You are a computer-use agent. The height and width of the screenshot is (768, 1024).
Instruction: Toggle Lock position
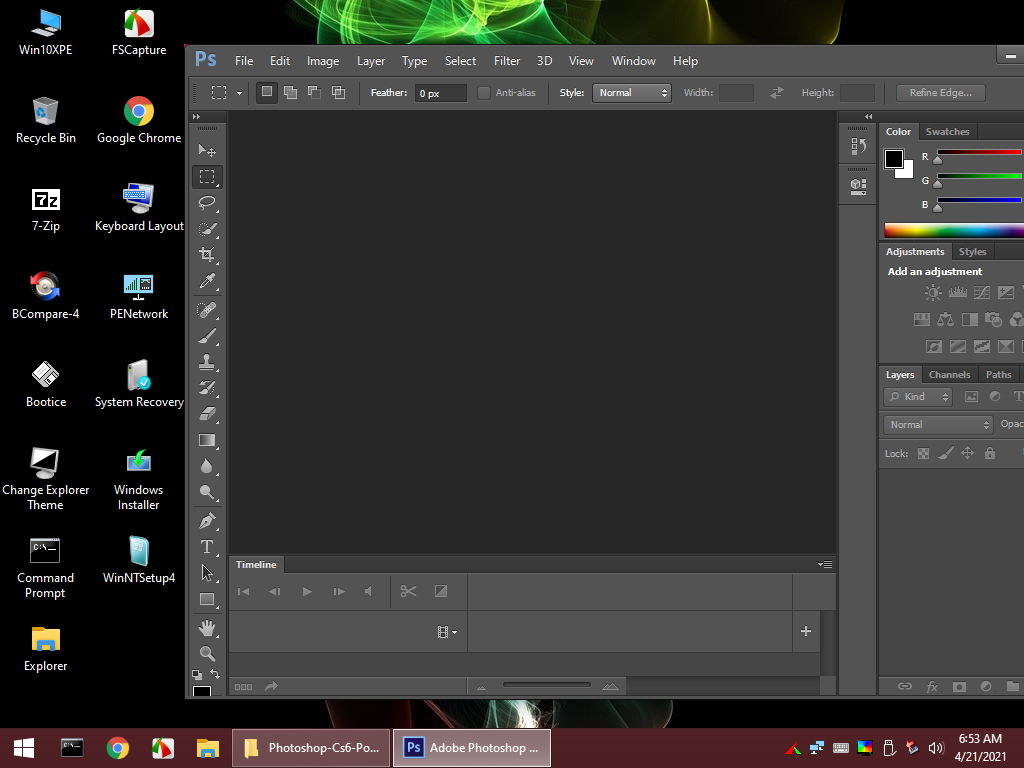(968, 453)
